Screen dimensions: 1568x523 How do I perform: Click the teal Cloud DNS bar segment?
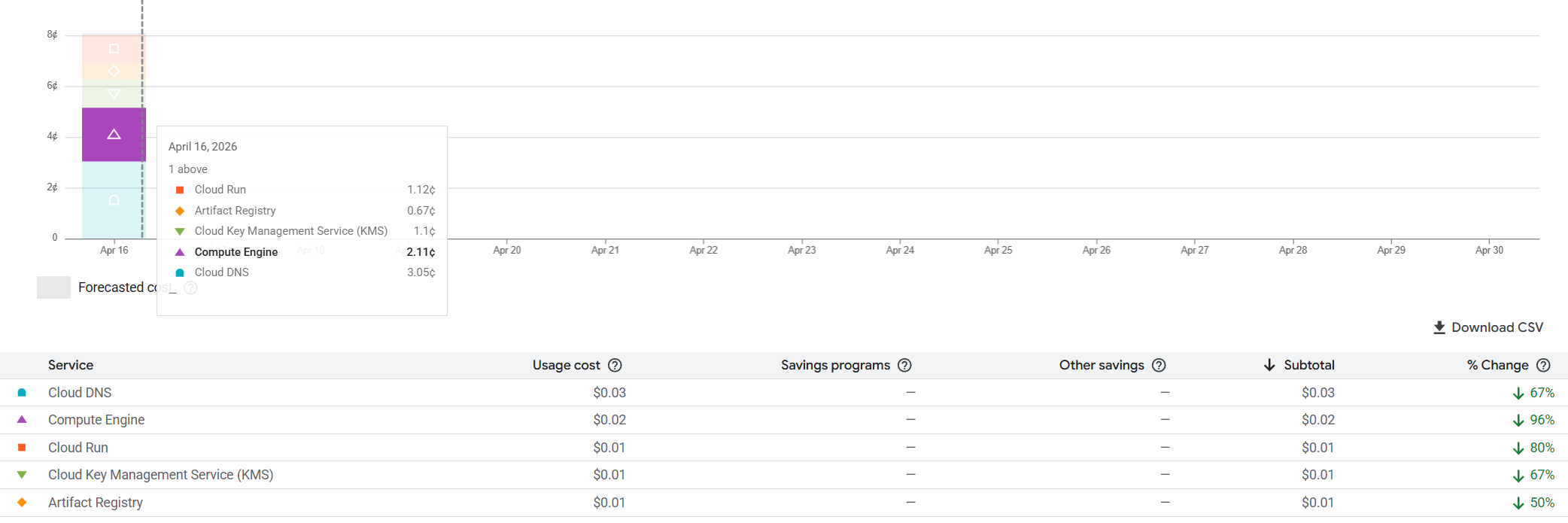click(x=113, y=200)
